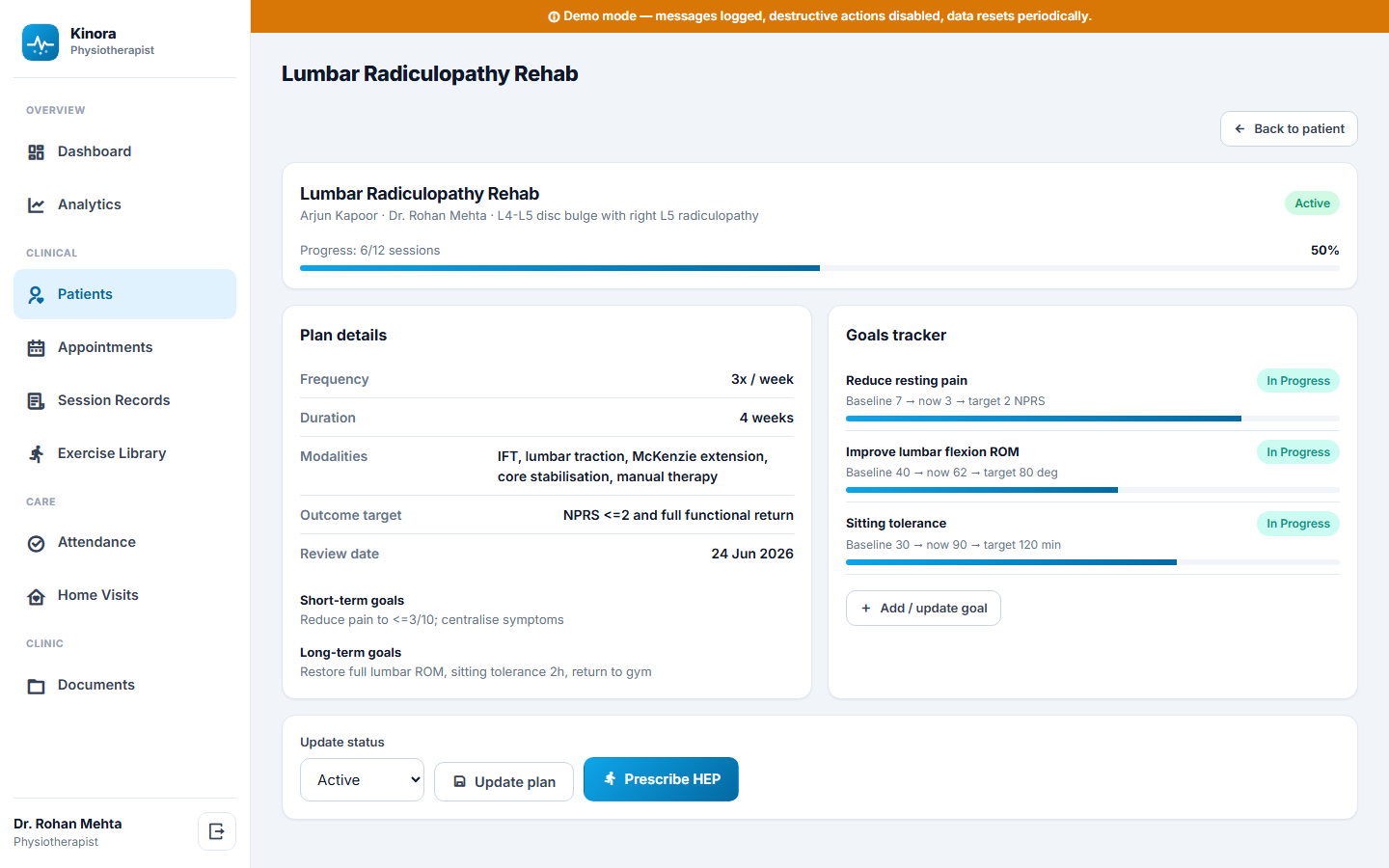Click Dr. Rohan Mehta user name in sidebar
The width and height of the screenshot is (1389, 868).
tap(68, 824)
